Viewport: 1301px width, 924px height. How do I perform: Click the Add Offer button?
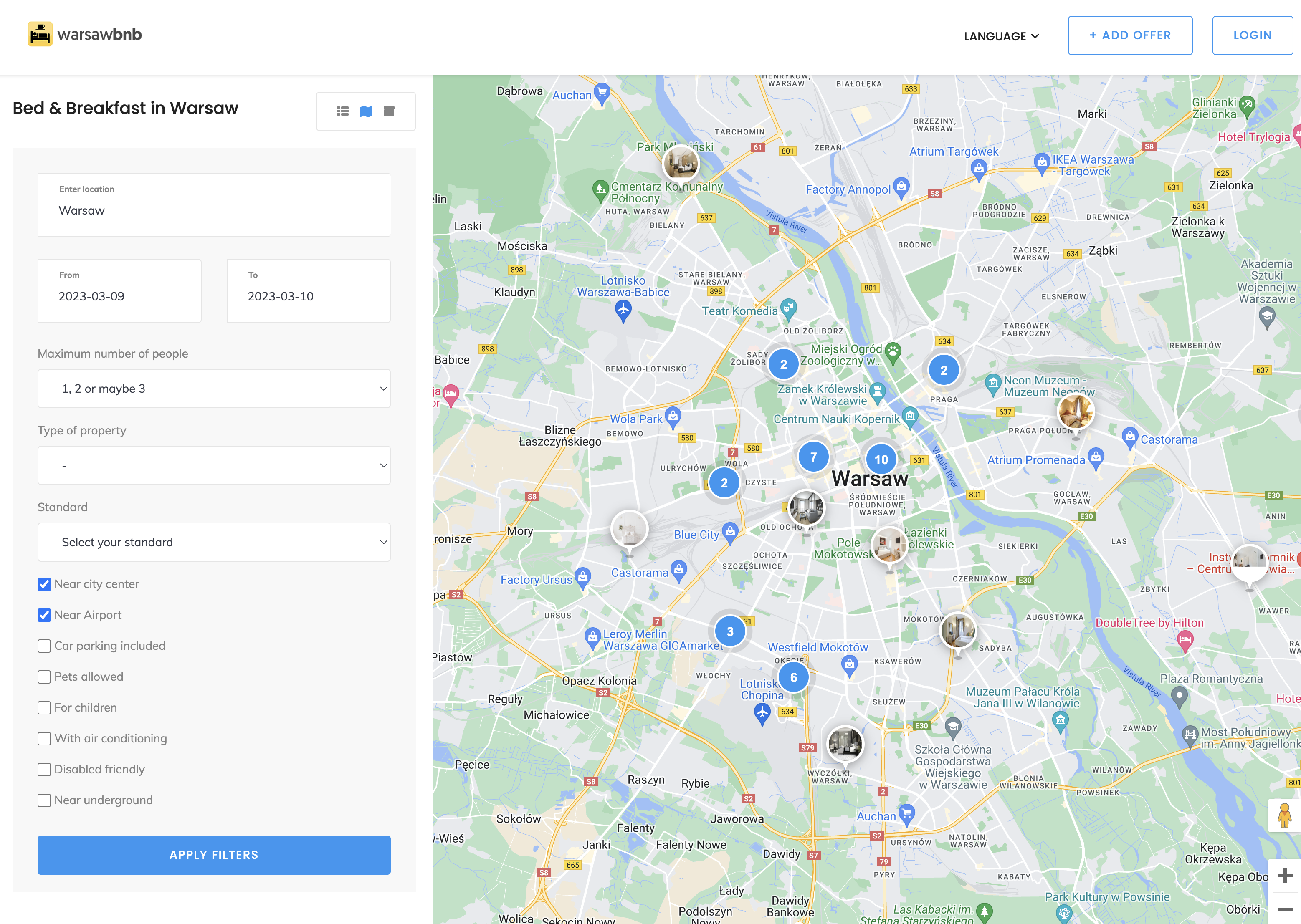pyautogui.click(x=1130, y=35)
